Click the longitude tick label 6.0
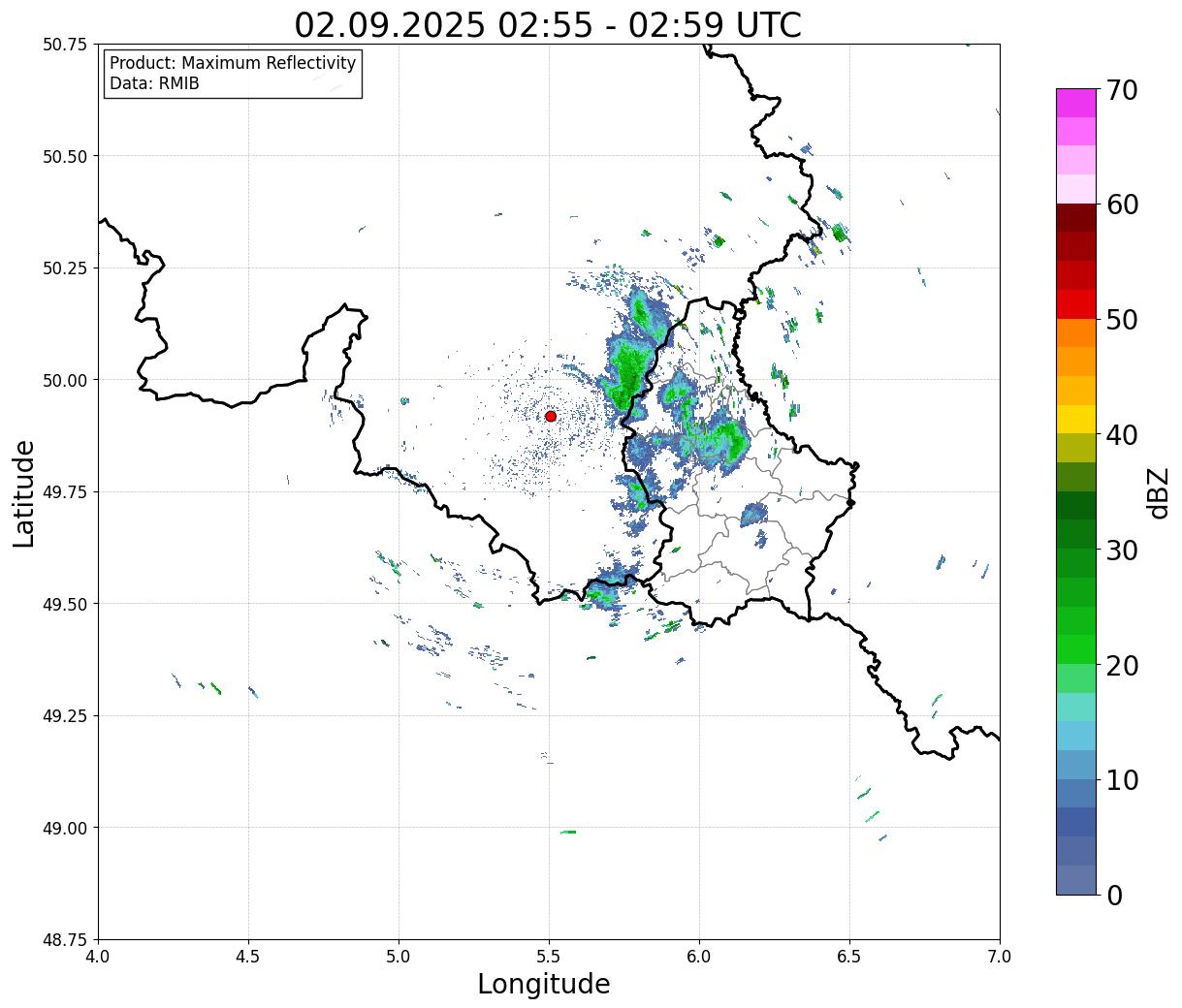This screenshot has width=1182, height=1008. coord(699,957)
